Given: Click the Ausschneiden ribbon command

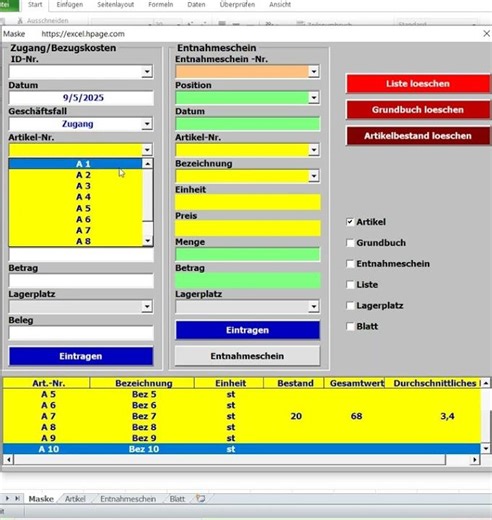Looking at the screenshot, I should click(x=43, y=21).
